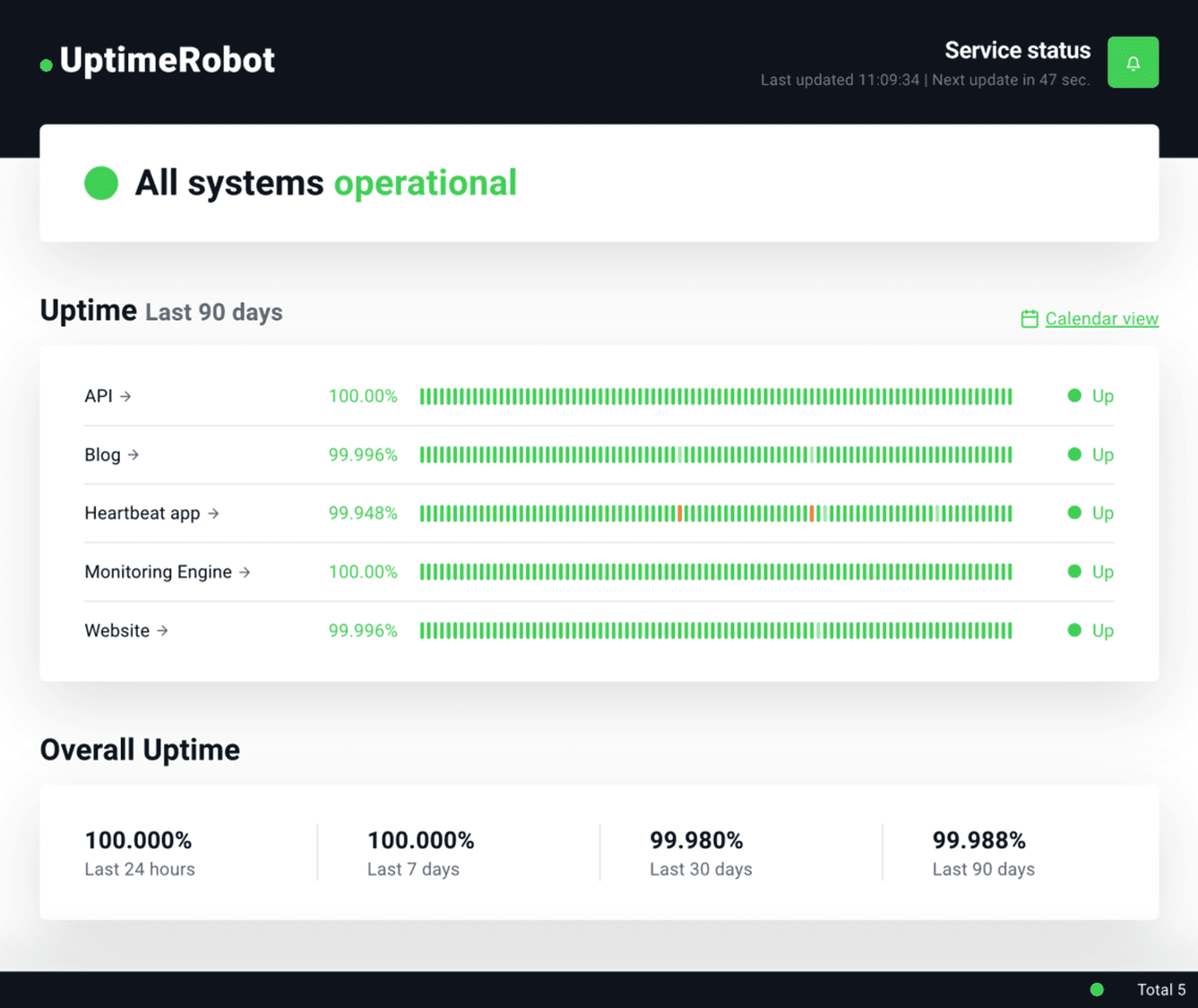
Task: Click the green Up dot for API
Action: pyautogui.click(x=1073, y=395)
